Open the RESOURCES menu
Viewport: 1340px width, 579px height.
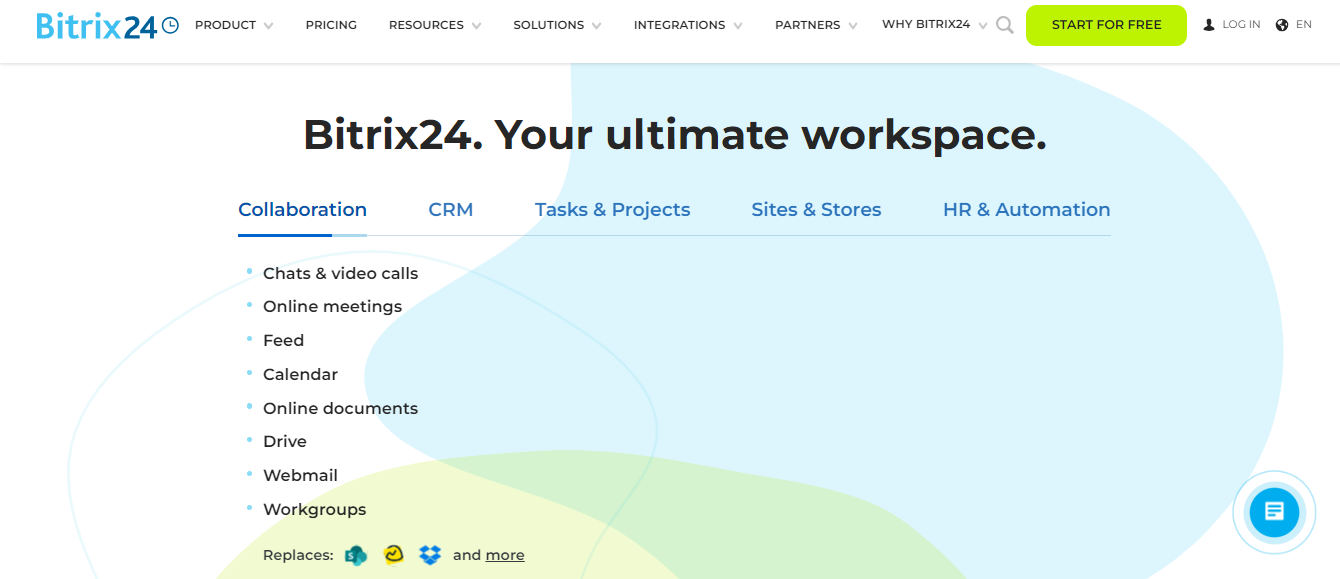(426, 25)
